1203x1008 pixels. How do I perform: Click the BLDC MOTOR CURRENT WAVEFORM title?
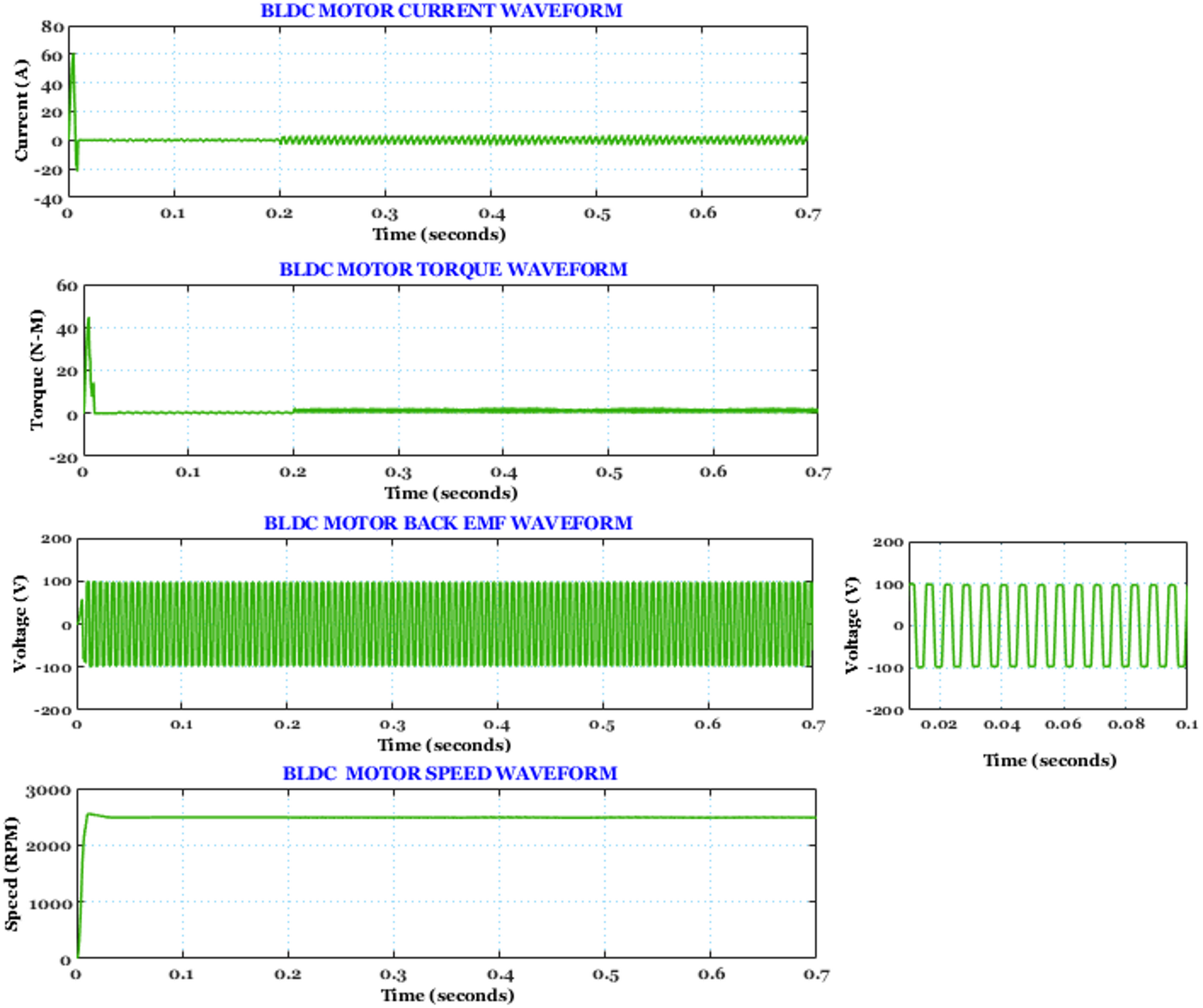[441, 11]
